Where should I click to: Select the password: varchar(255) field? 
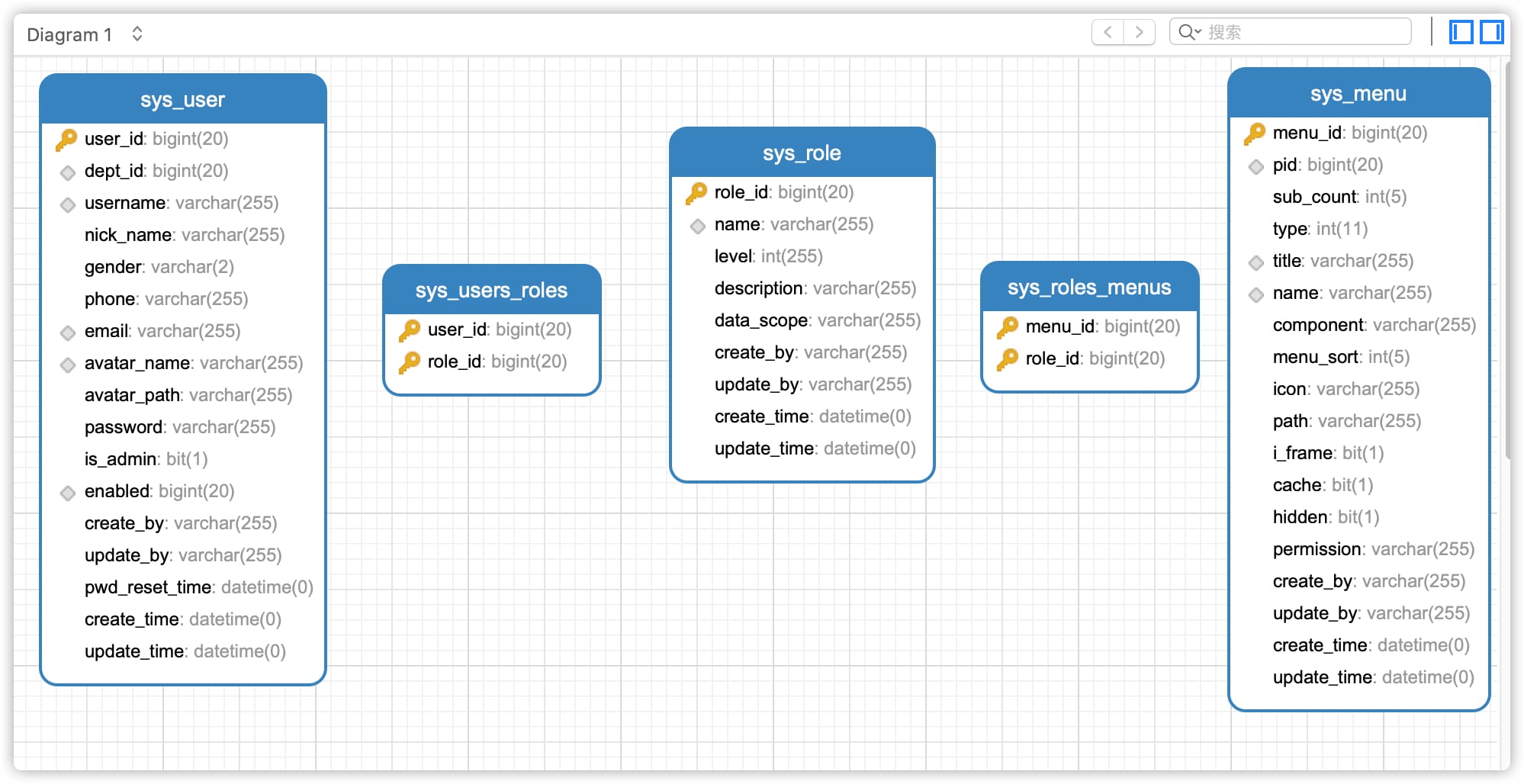pyautogui.click(x=180, y=427)
